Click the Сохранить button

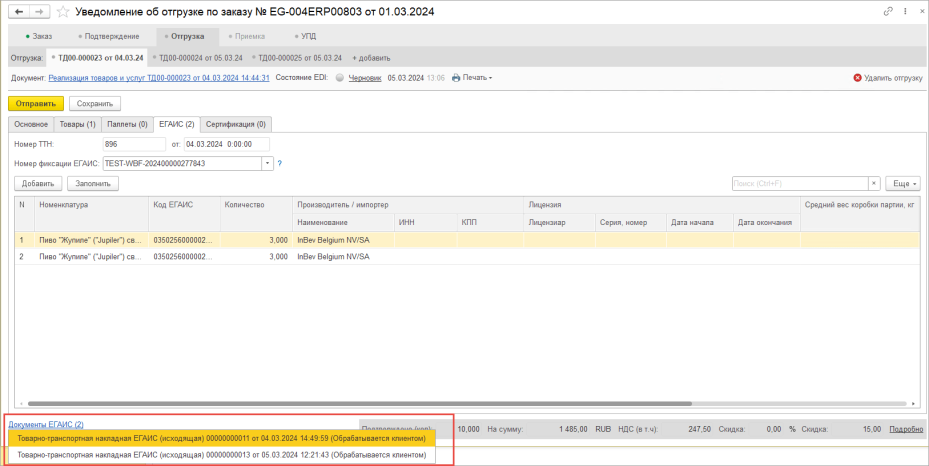(x=95, y=104)
